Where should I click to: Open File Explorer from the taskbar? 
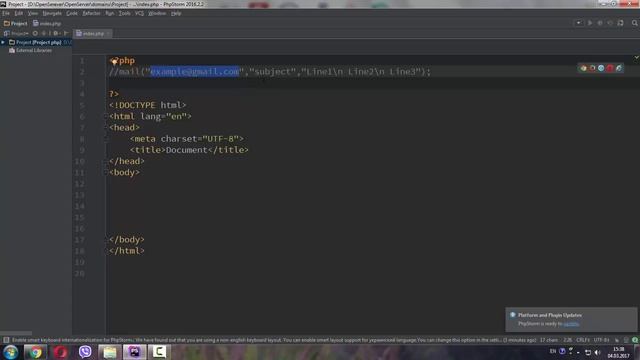point(109,352)
